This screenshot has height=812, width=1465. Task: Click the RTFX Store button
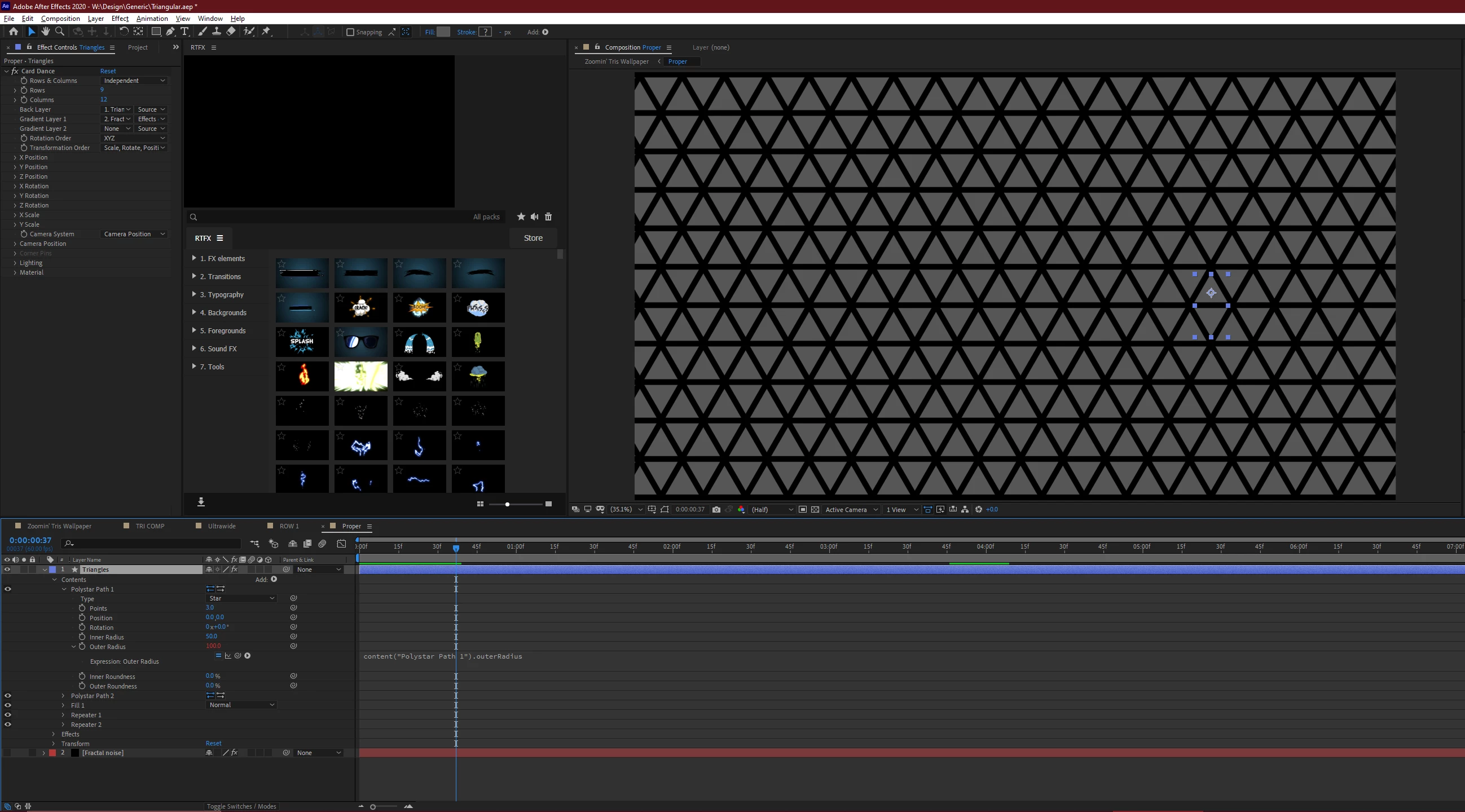(x=533, y=239)
